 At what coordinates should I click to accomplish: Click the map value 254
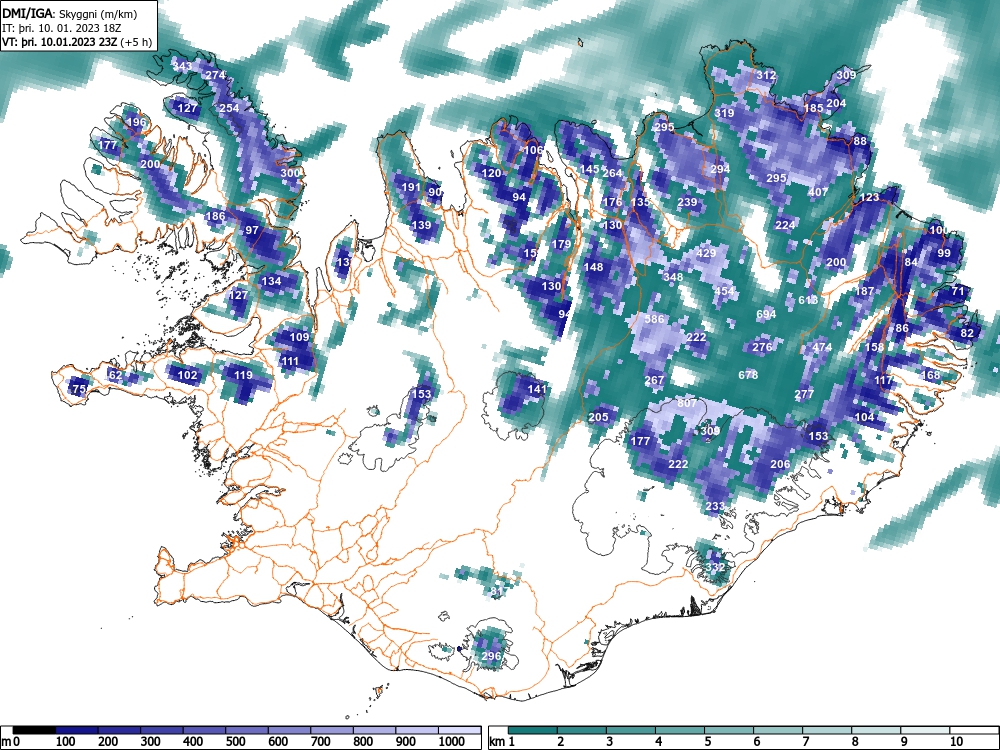tap(229, 108)
